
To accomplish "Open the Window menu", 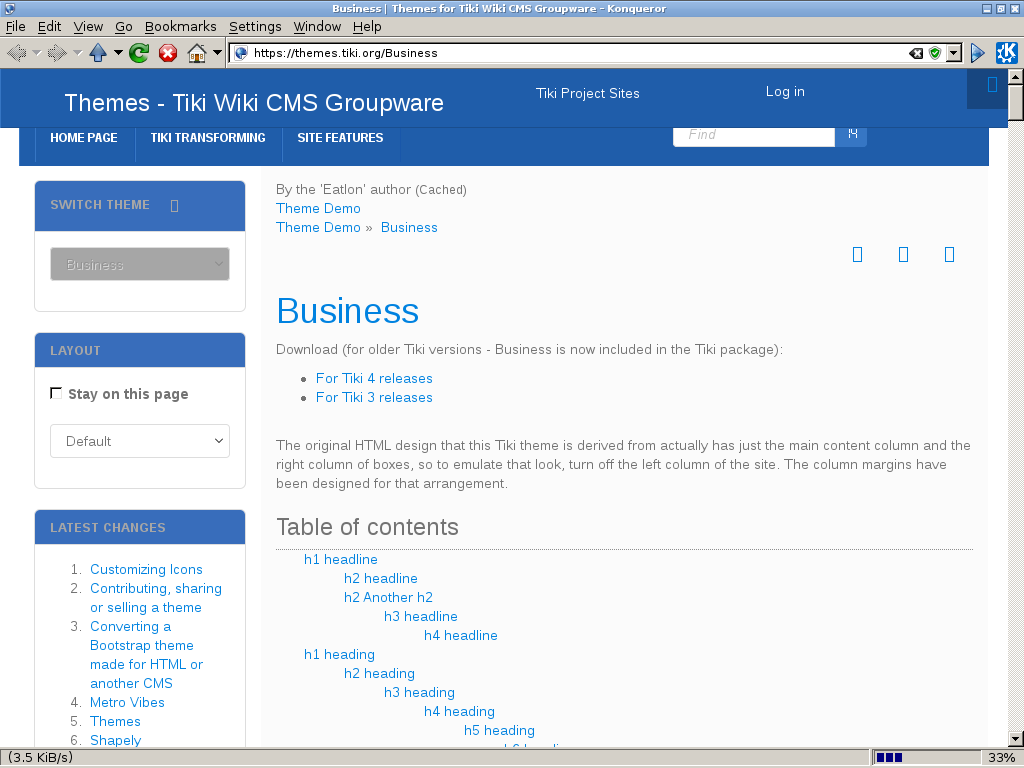I will (317, 27).
